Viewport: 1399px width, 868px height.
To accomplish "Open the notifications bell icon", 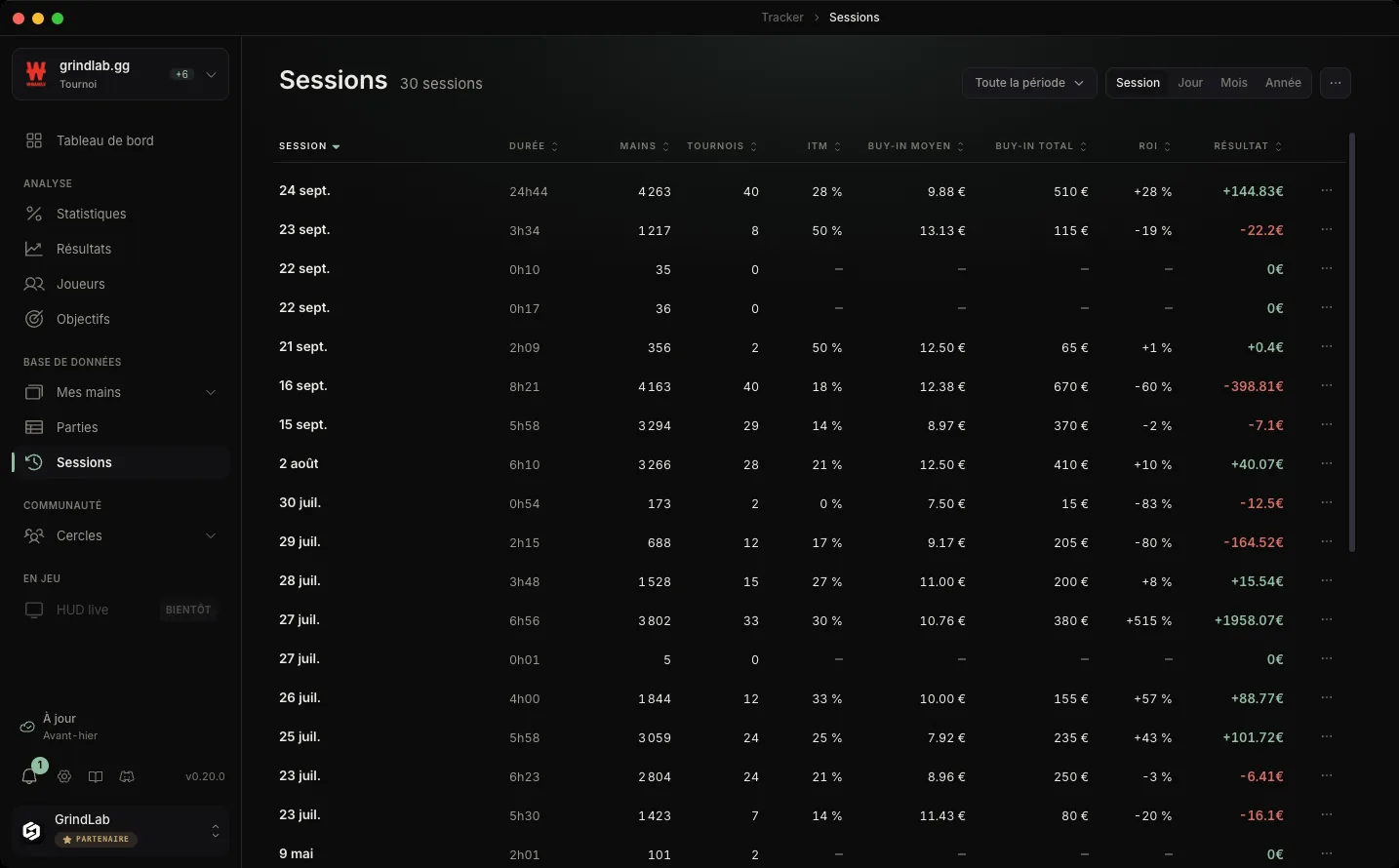I will point(29,776).
